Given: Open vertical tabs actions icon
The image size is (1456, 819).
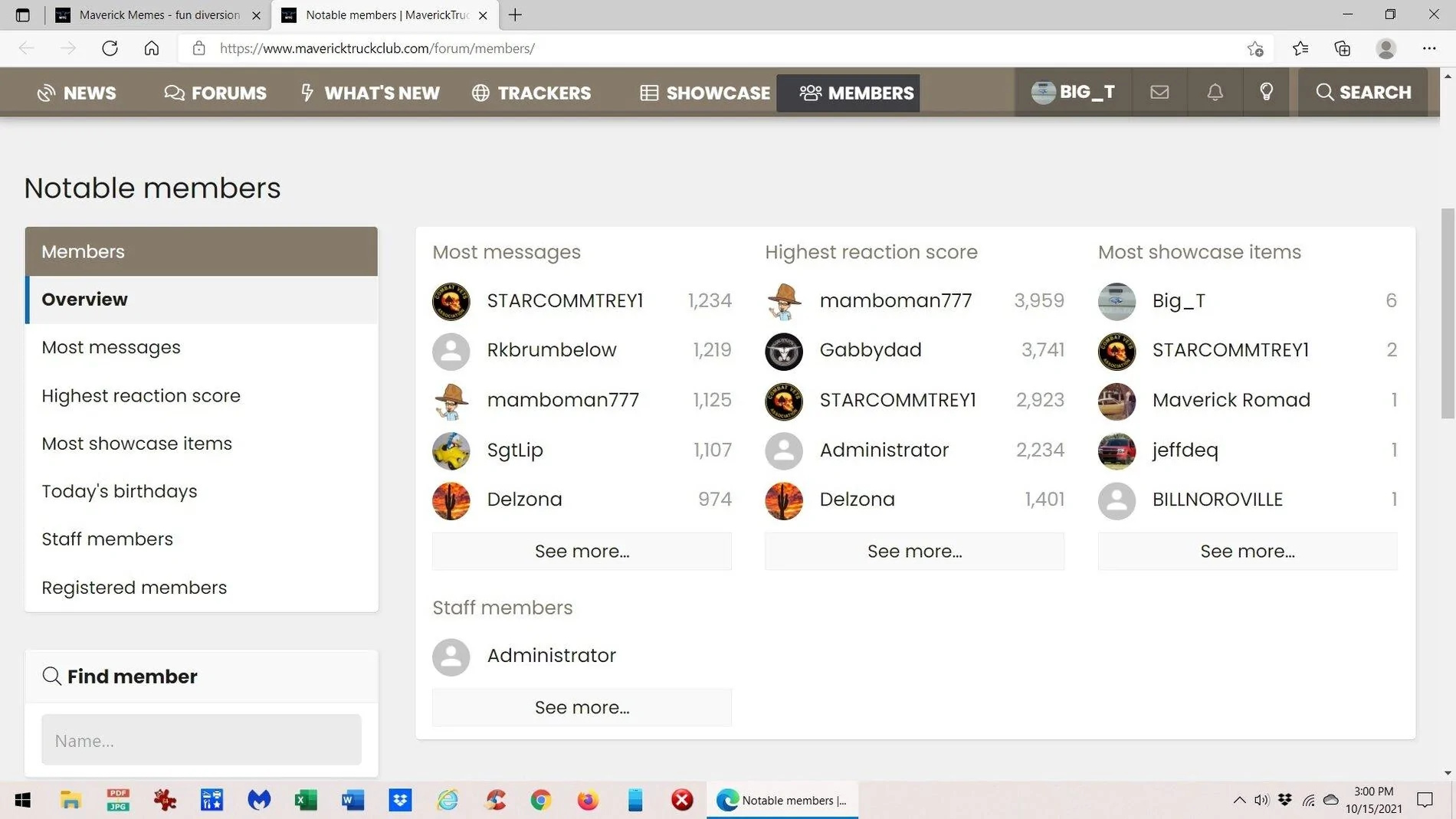Looking at the screenshot, I should [22, 15].
